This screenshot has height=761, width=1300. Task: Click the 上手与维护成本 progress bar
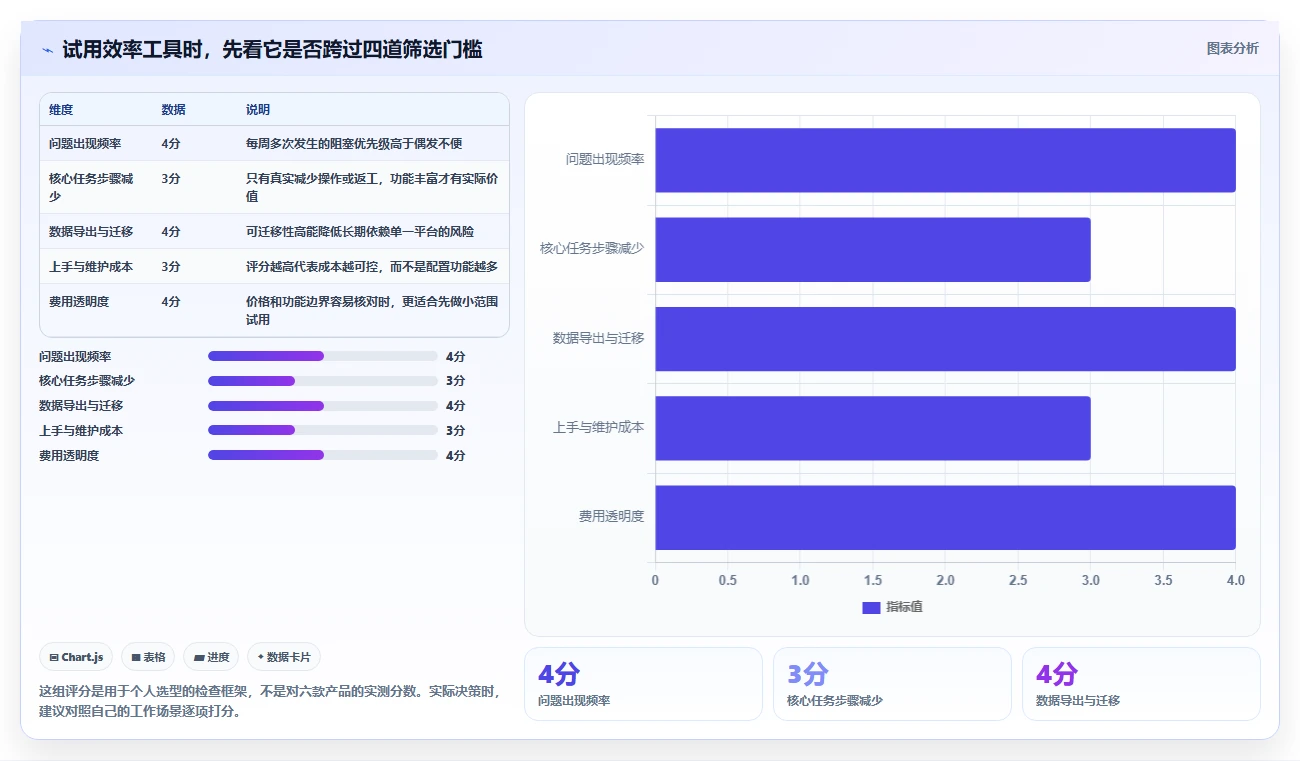pos(323,430)
